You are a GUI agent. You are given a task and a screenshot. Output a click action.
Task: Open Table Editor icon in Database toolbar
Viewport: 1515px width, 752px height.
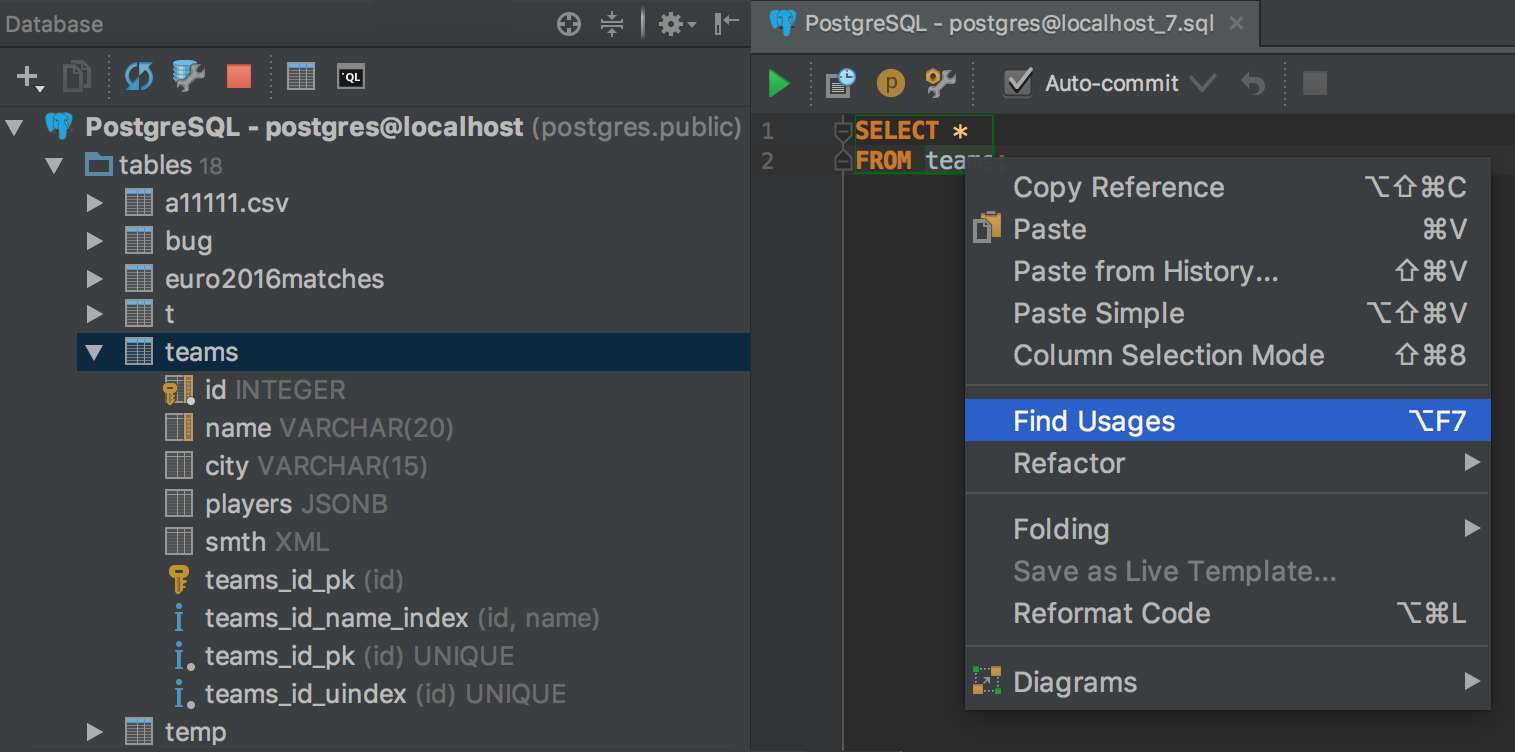301,77
